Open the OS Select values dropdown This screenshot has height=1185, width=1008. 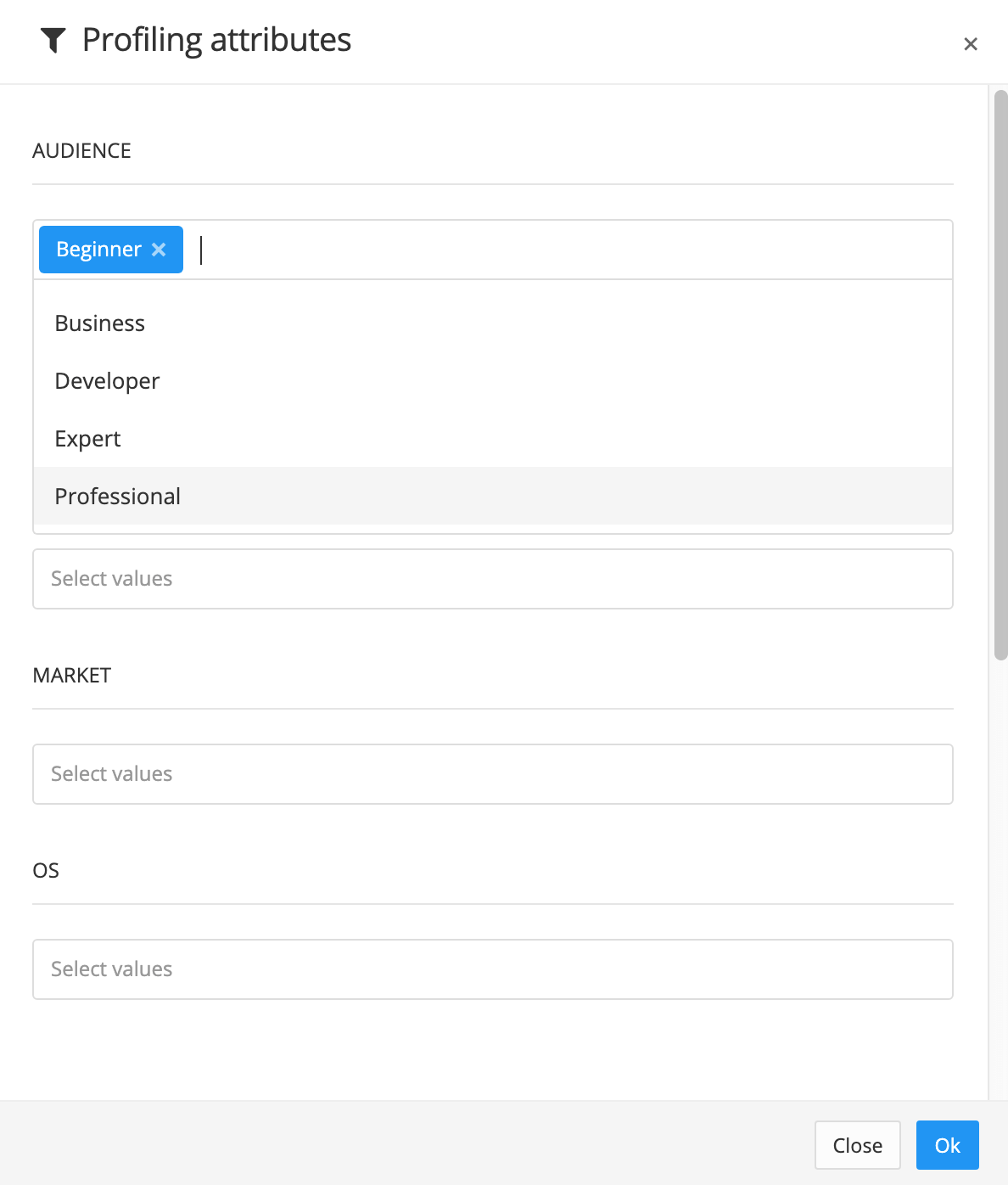click(492, 969)
